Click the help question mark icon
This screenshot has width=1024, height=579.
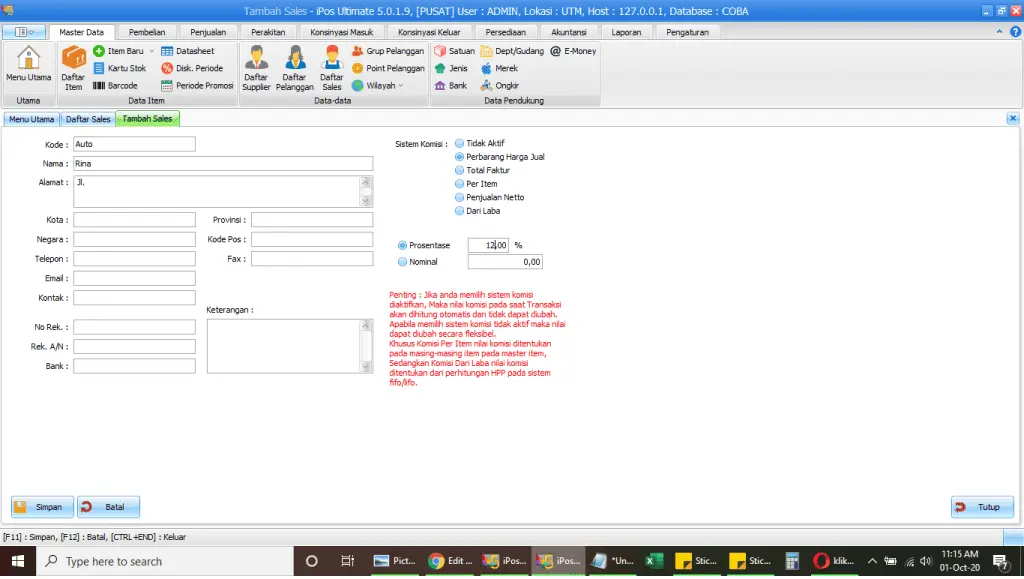[x=1015, y=31]
